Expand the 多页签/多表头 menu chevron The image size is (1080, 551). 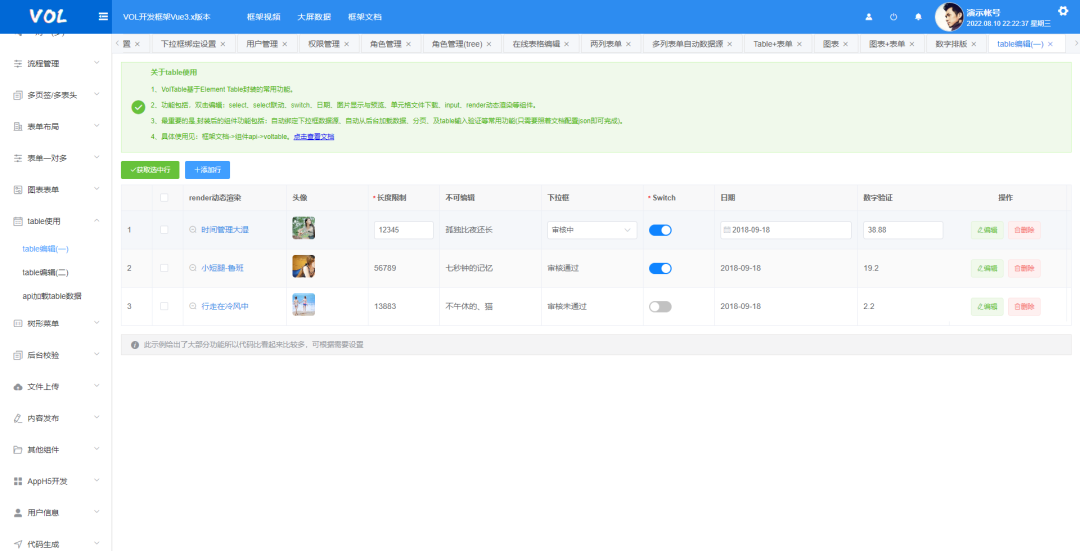click(96, 94)
